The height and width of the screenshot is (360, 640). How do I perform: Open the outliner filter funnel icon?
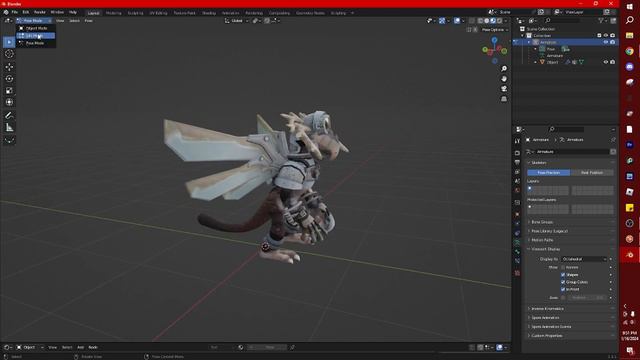click(x=601, y=20)
